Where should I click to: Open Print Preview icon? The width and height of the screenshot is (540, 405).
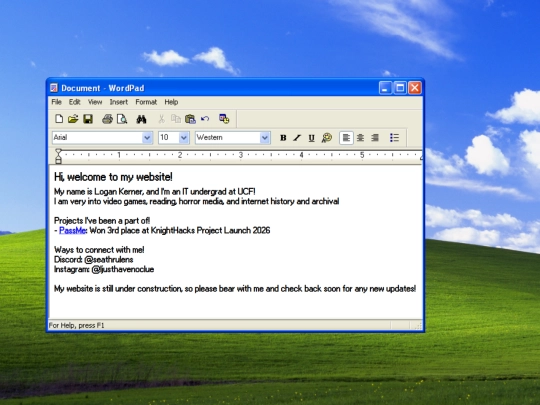tap(122, 119)
